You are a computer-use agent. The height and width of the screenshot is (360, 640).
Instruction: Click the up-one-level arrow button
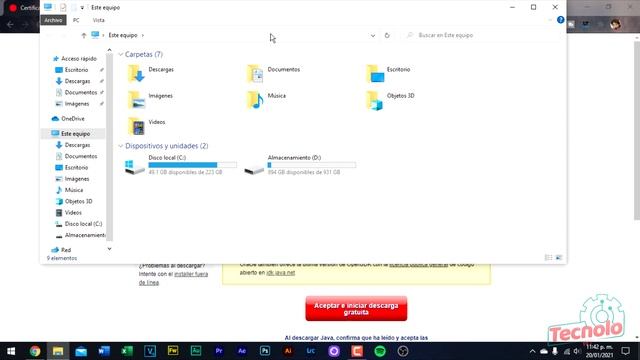(84, 36)
